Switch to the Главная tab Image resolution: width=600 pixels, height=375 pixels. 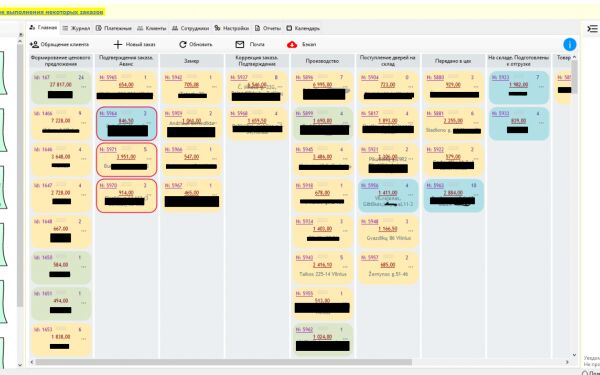coord(43,28)
